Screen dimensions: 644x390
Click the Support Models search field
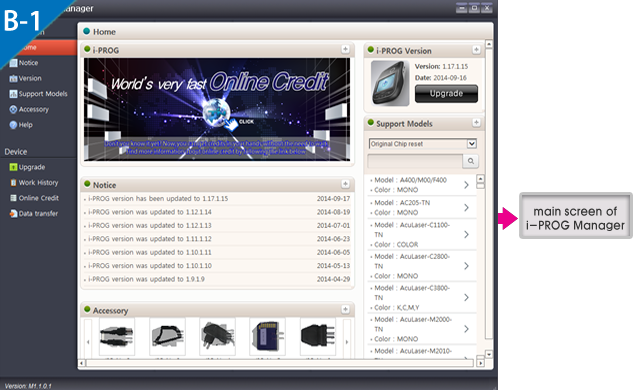[x=415, y=161]
